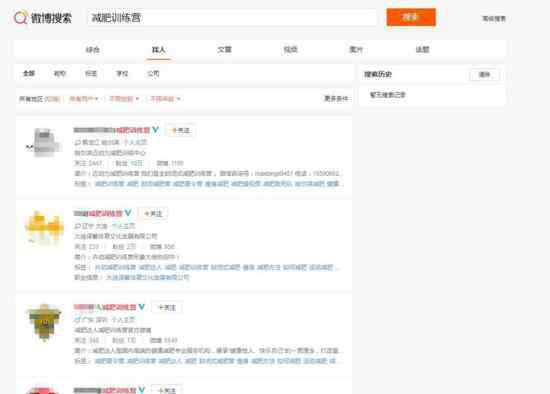Image resolution: width=550 pixels, height=394 pixels.
Task: Expand the 不限年龄 age dropdown
Action: click(x=165, y=99)
